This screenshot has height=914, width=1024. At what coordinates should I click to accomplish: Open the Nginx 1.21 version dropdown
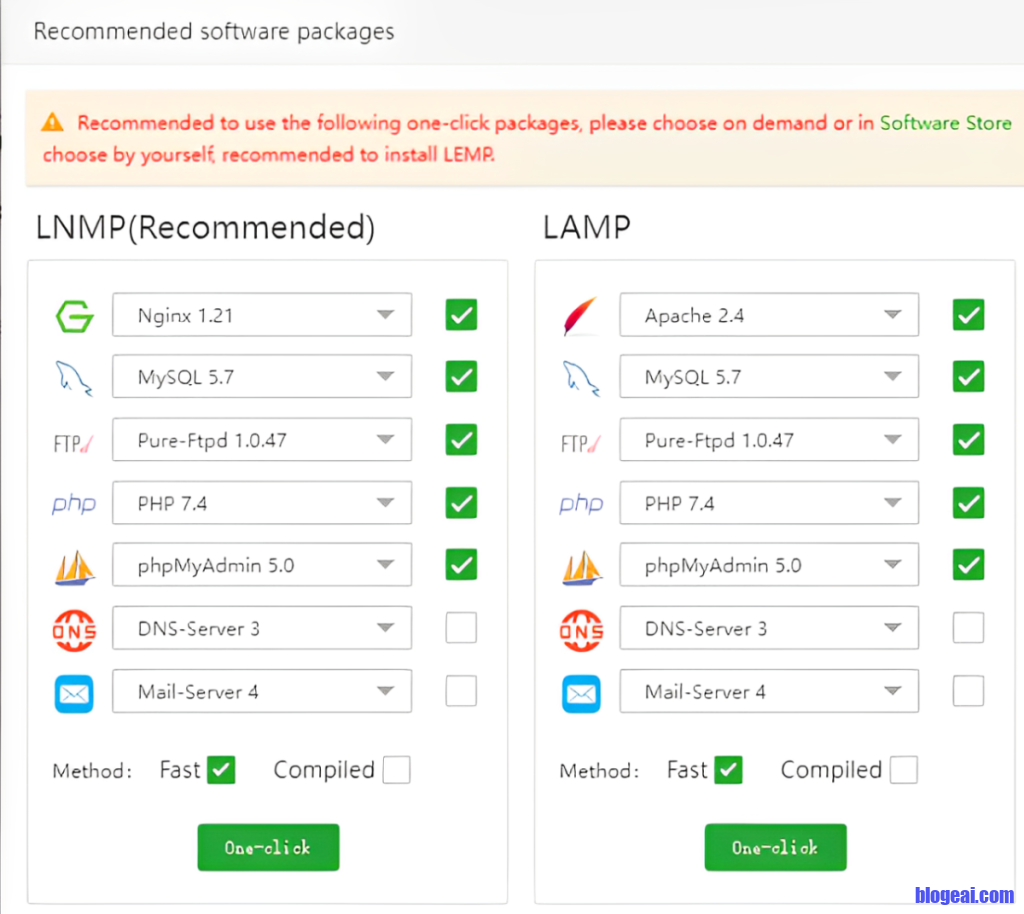tap(262, 315)
